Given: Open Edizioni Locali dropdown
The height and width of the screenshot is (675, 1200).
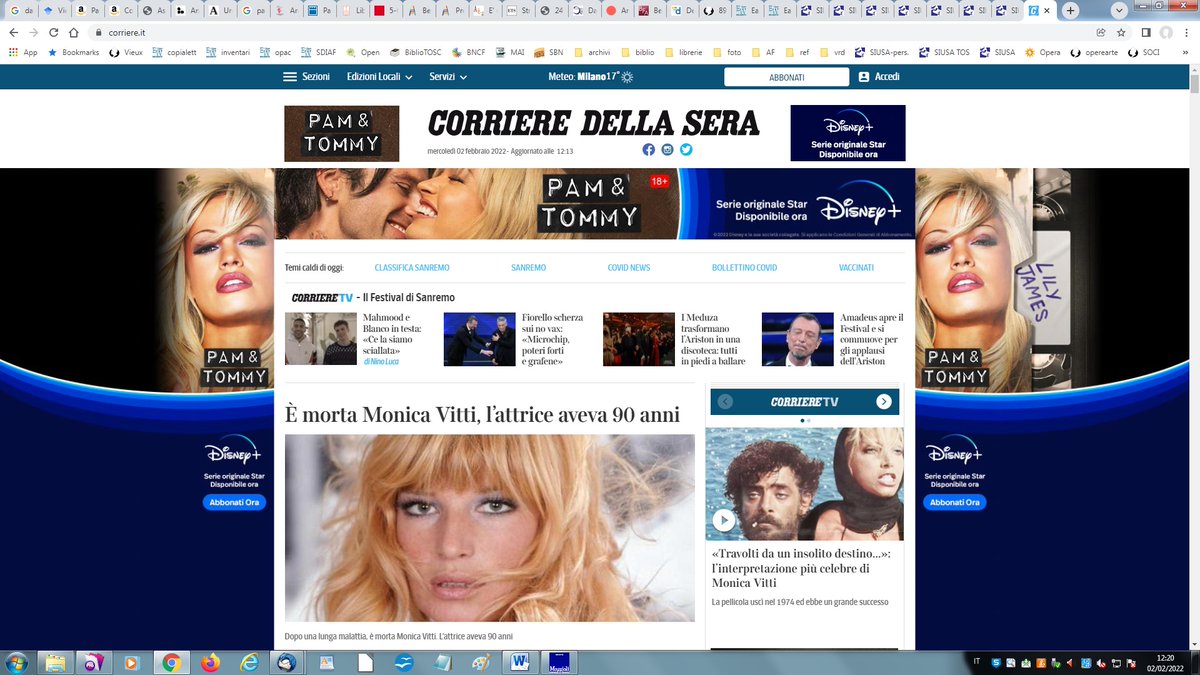Looking at the screenshot, I should [380, 77].
